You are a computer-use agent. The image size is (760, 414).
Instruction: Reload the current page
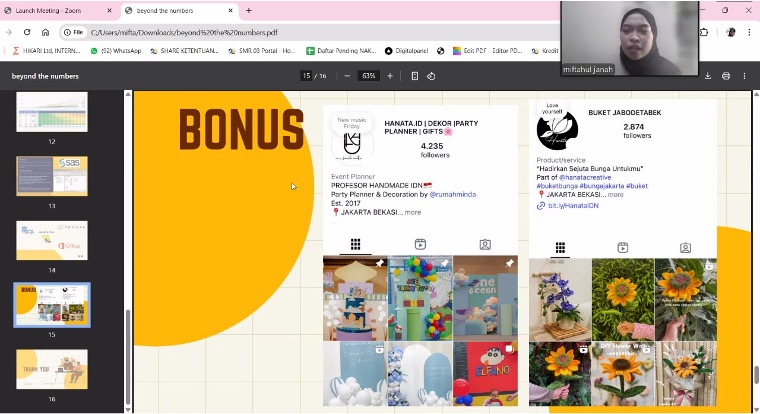(27, 32)
